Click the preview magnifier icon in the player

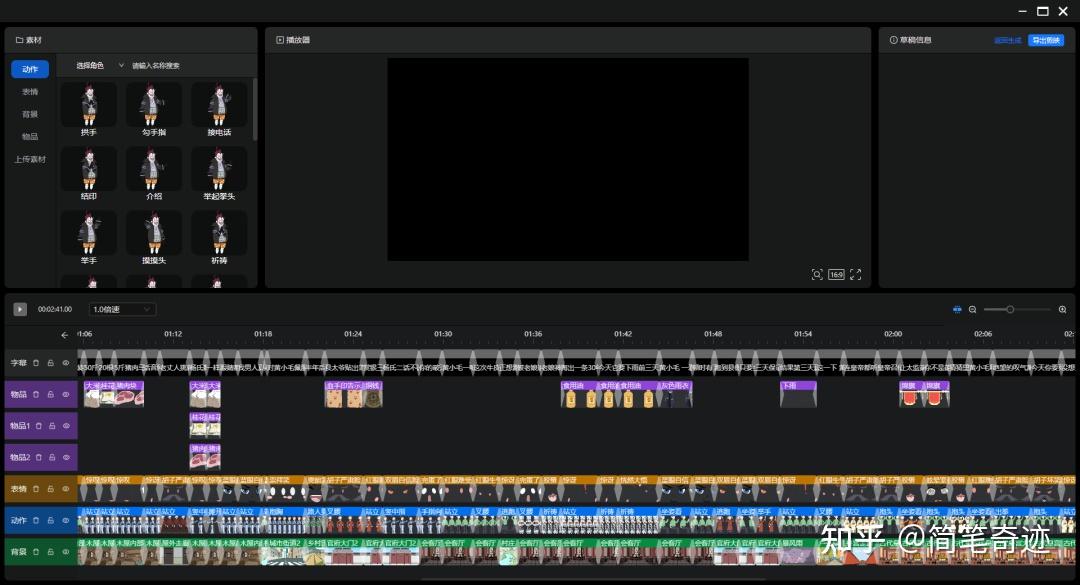coord(817,274)
